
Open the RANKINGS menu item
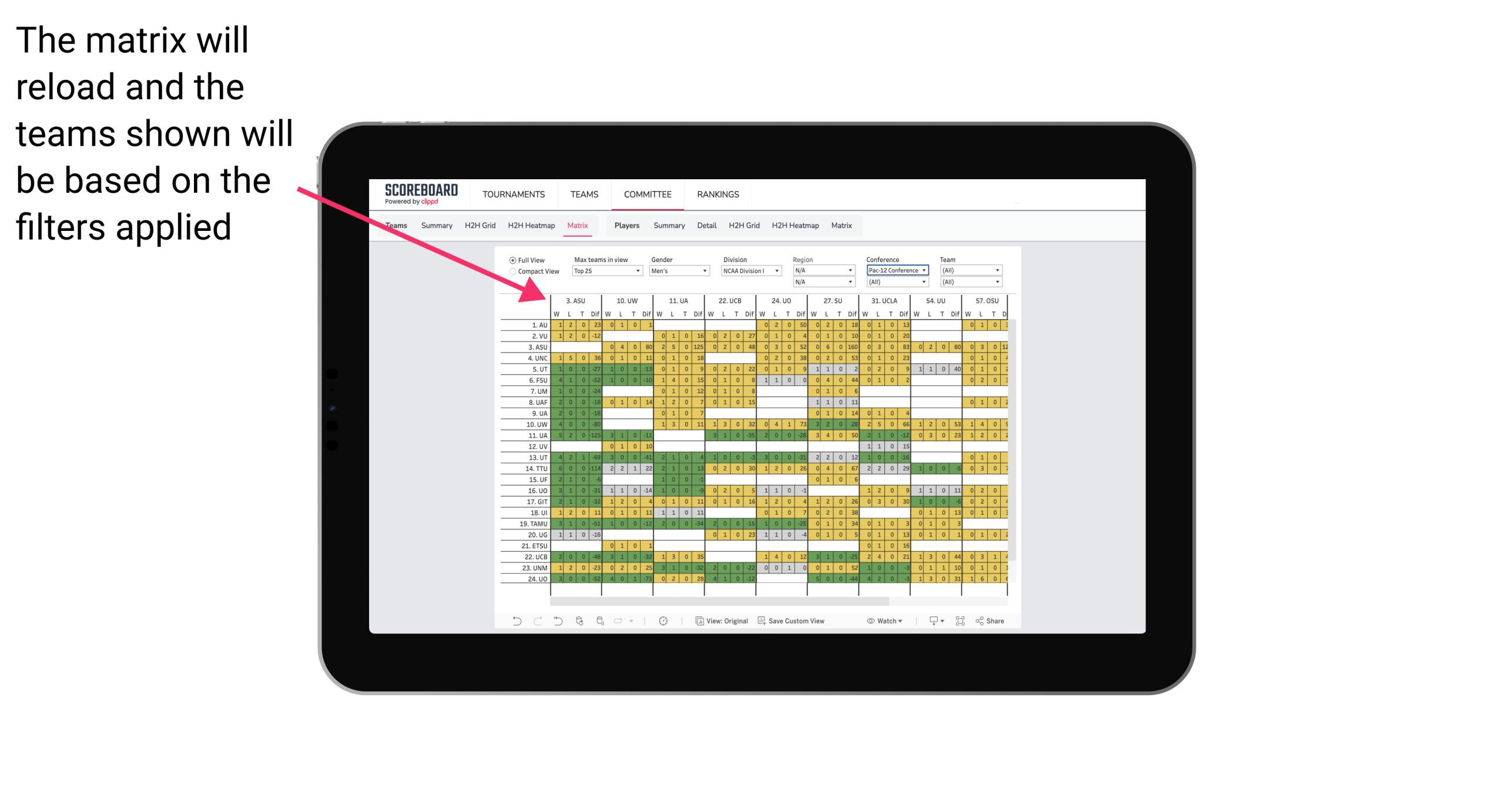718,194
